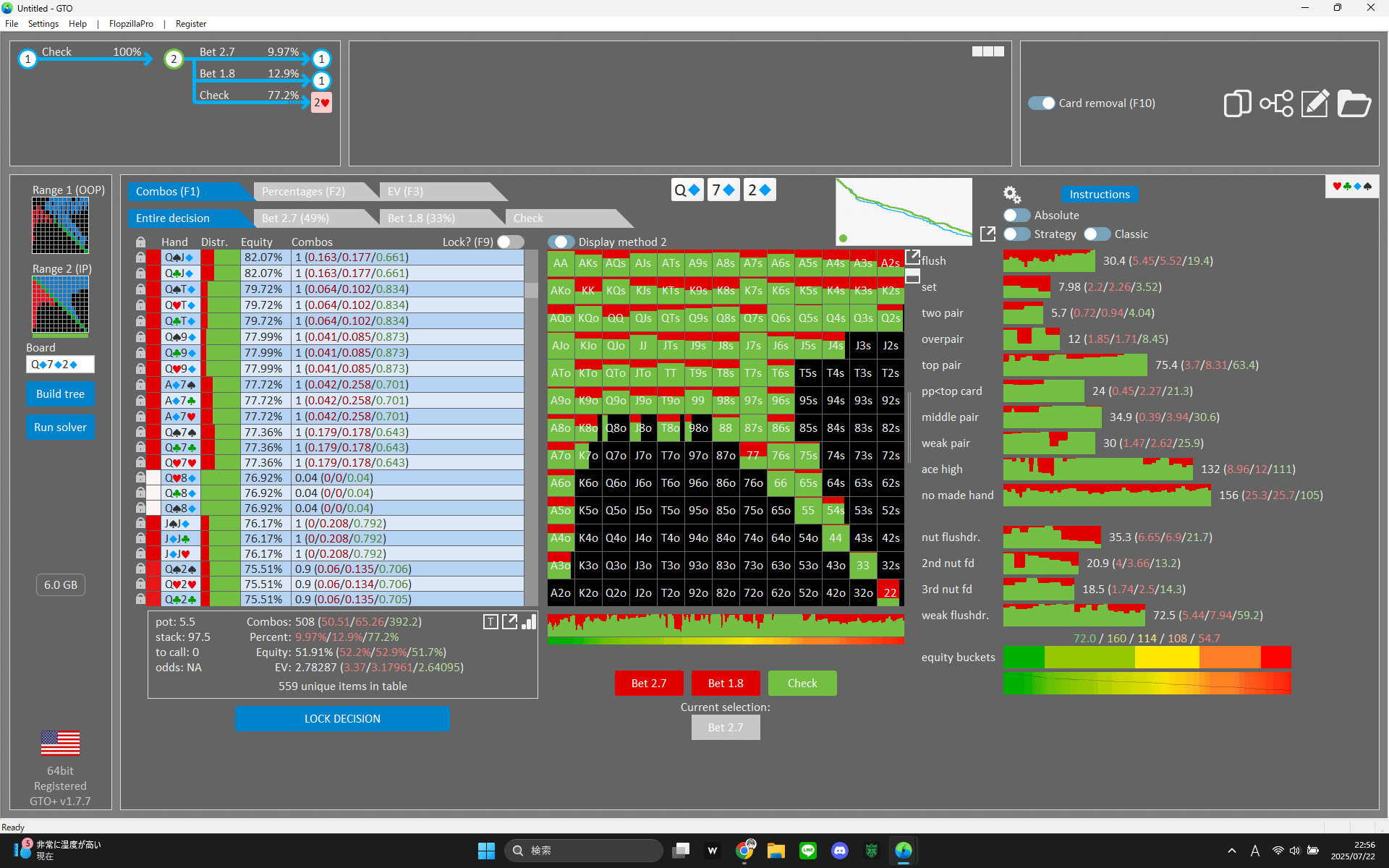Screen dimensions: 1389x868
Task: Select AKs cell in hand matrix
Action: point(588,263)
